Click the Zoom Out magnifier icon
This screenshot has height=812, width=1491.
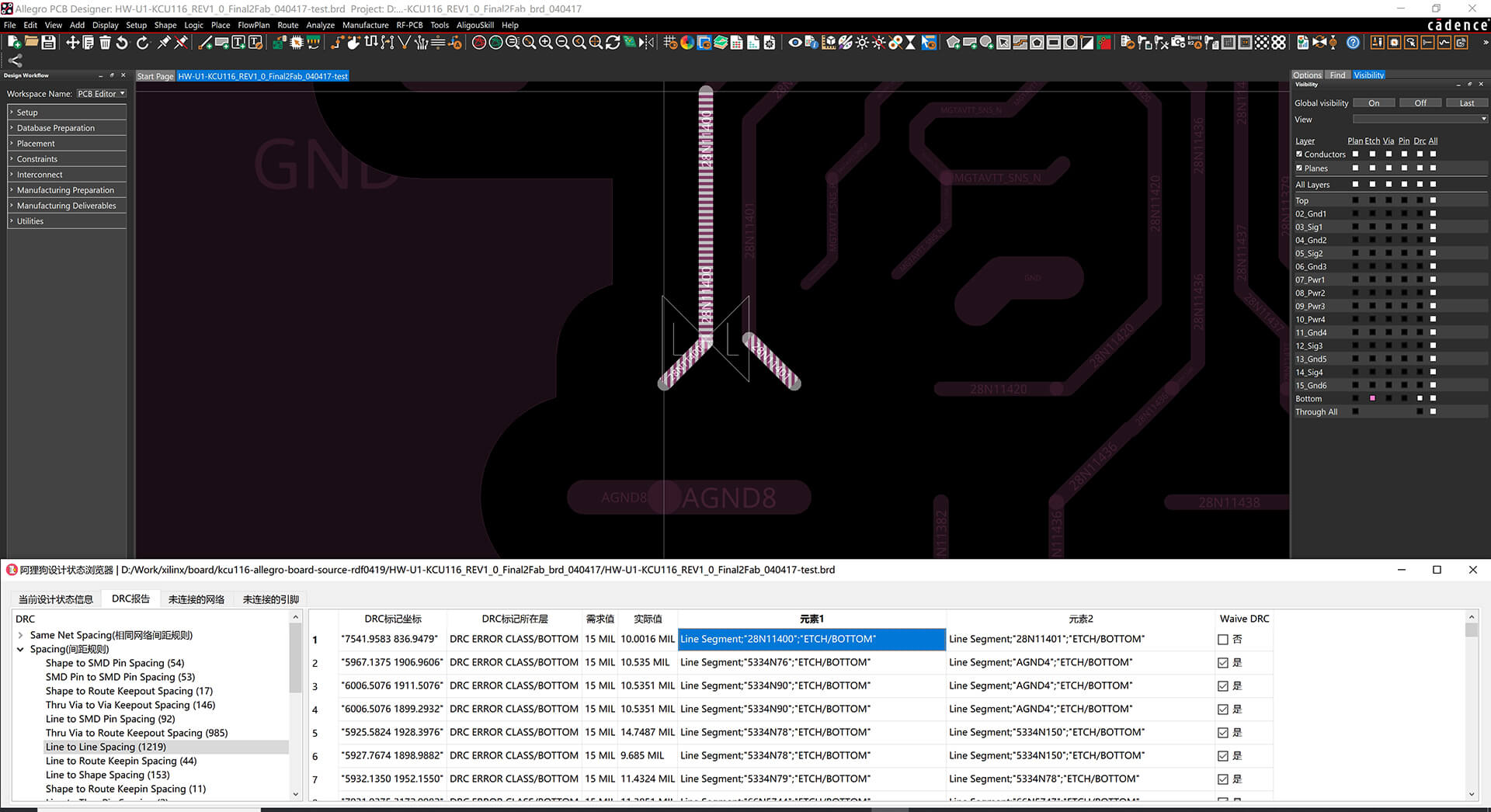[x=562, y=42]
